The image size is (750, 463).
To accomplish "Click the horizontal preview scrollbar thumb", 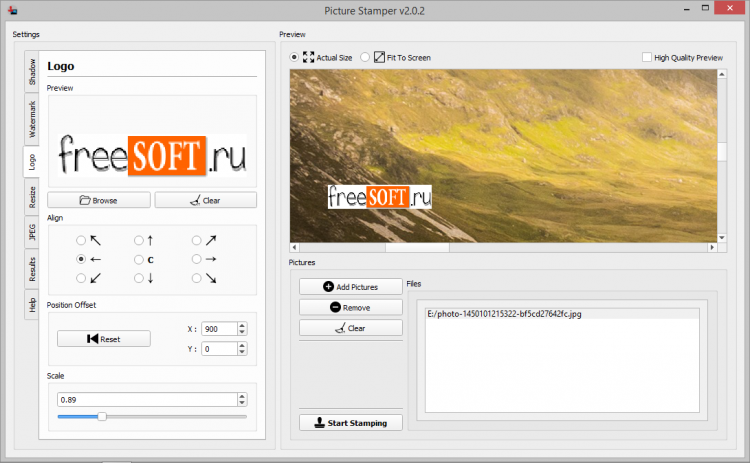I will coord(417,247).
